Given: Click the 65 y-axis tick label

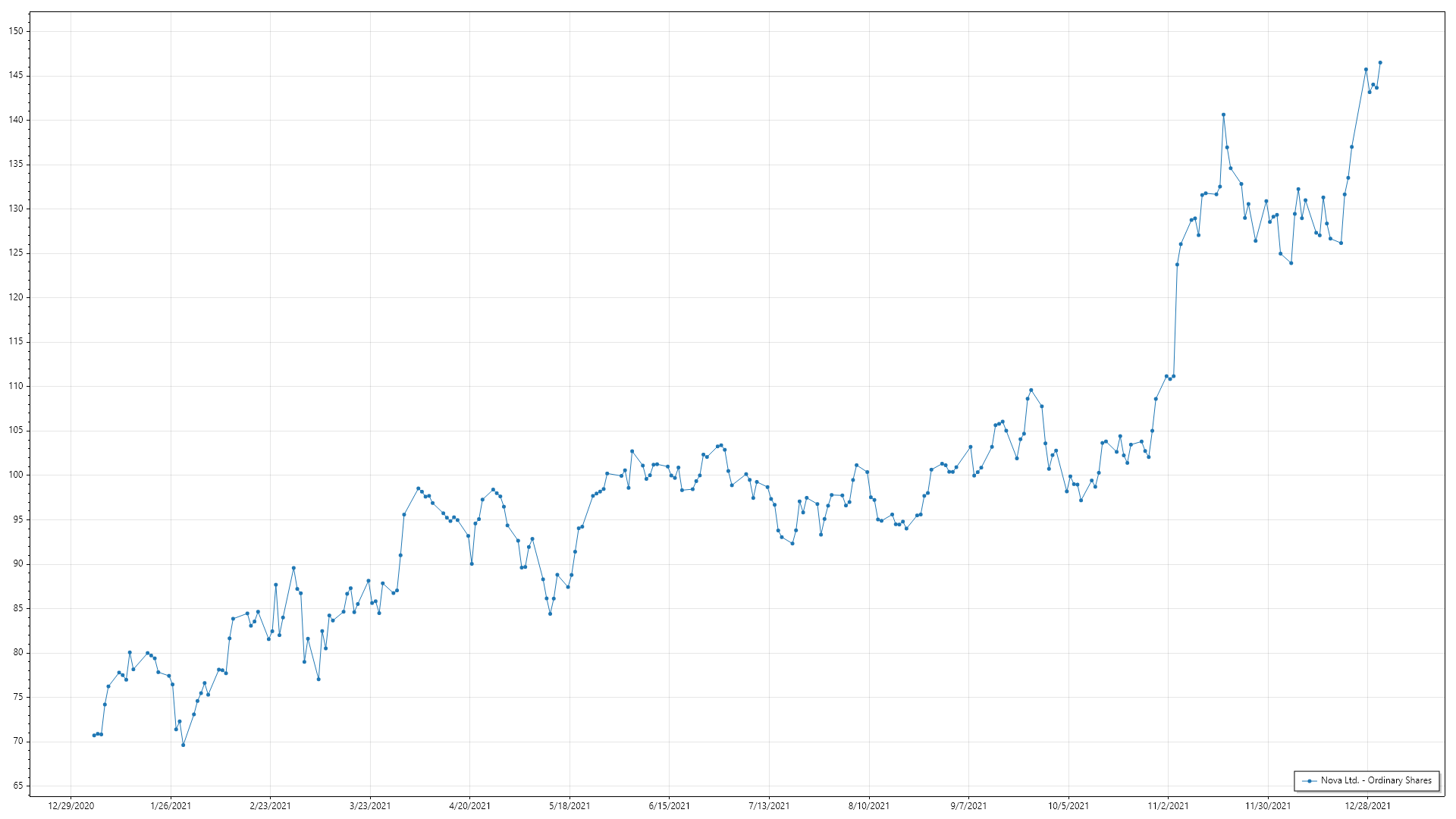Looking at the screenshot, I should [18, 786].
